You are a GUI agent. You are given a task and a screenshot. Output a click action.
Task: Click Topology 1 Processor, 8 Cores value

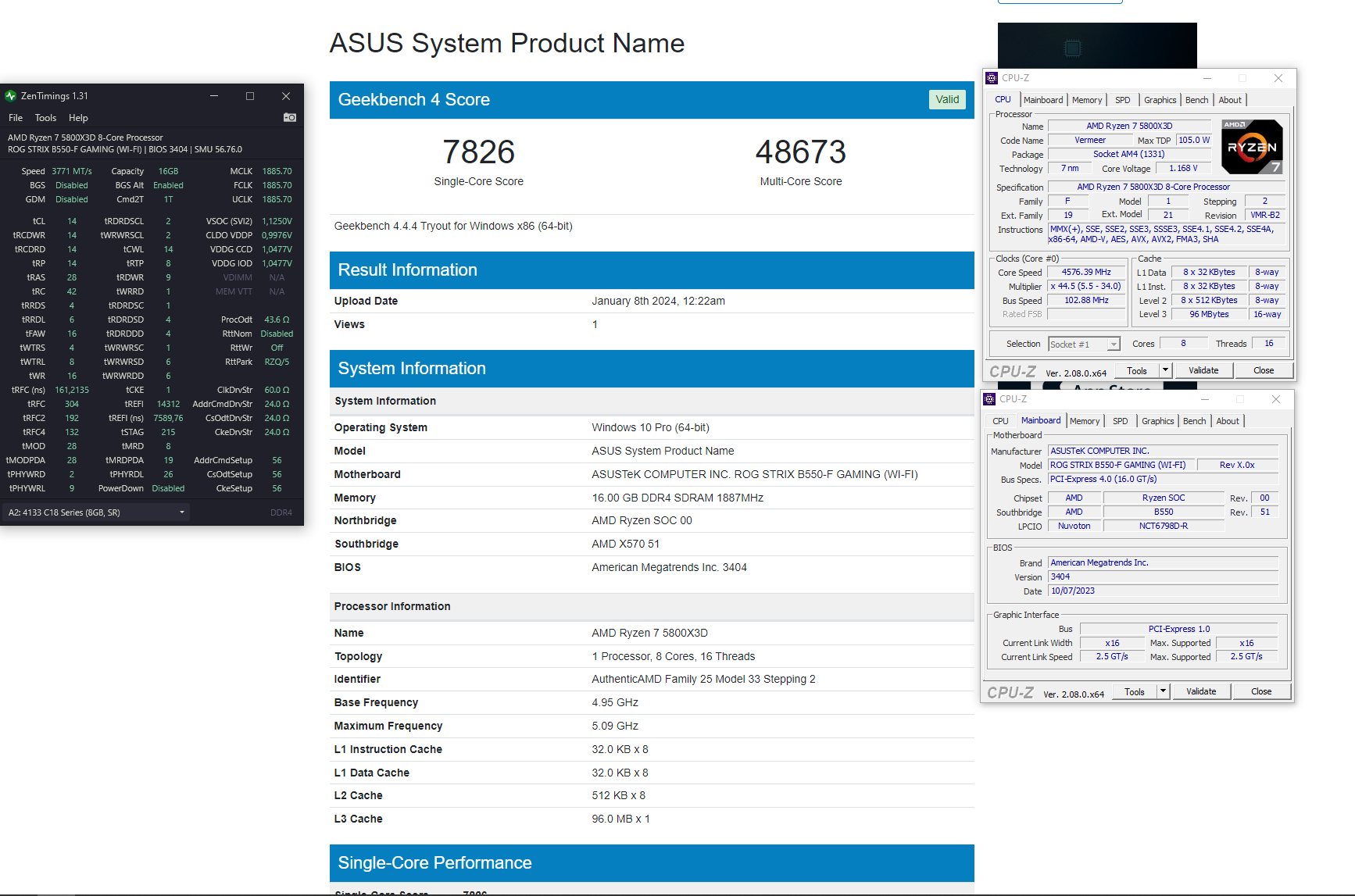tap(674, 656)
